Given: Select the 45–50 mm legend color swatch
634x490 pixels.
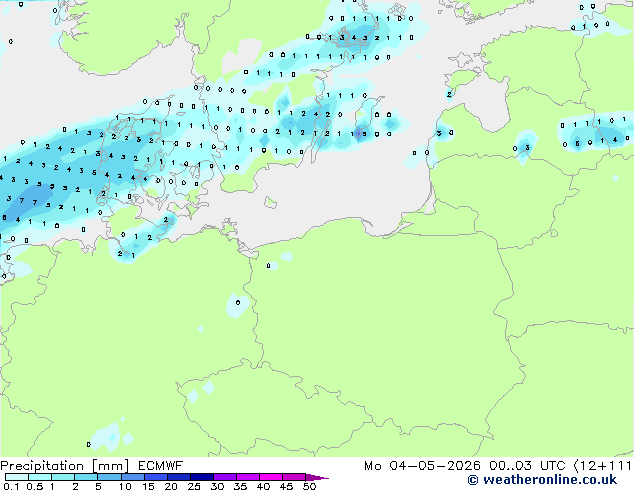Looking at the screenshot, I should (294, 477).
